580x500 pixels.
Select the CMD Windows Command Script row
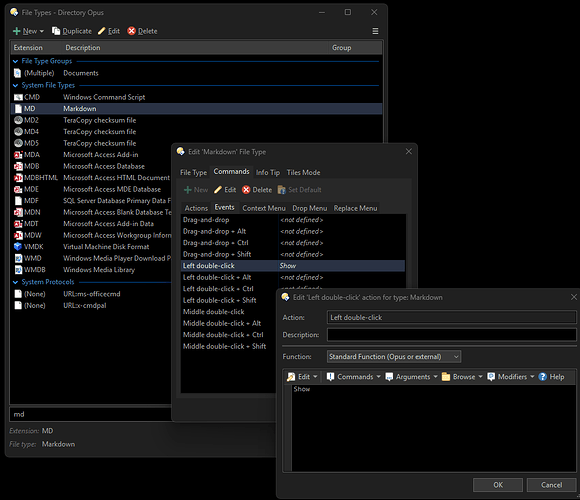click(196, 97)
